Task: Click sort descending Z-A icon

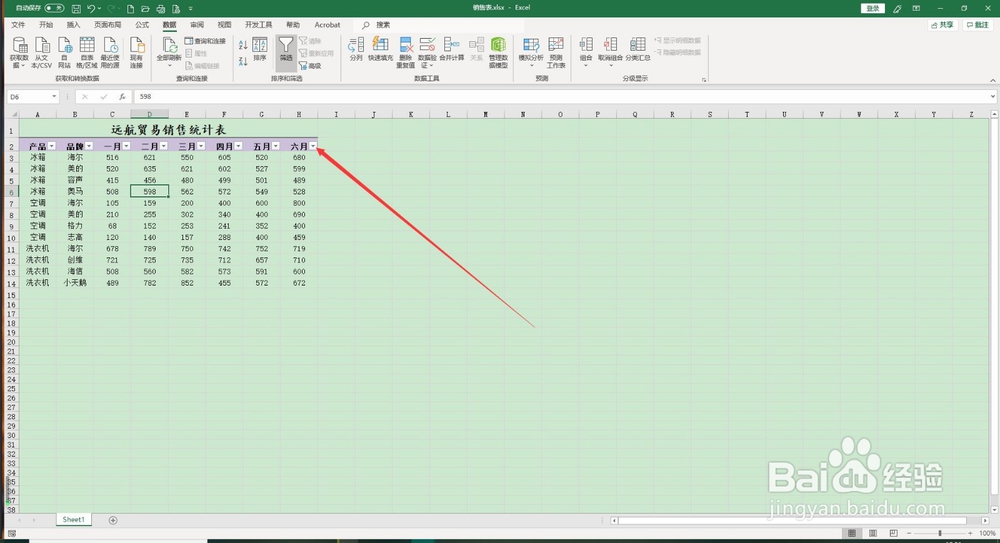Action: tap(243, 61)
